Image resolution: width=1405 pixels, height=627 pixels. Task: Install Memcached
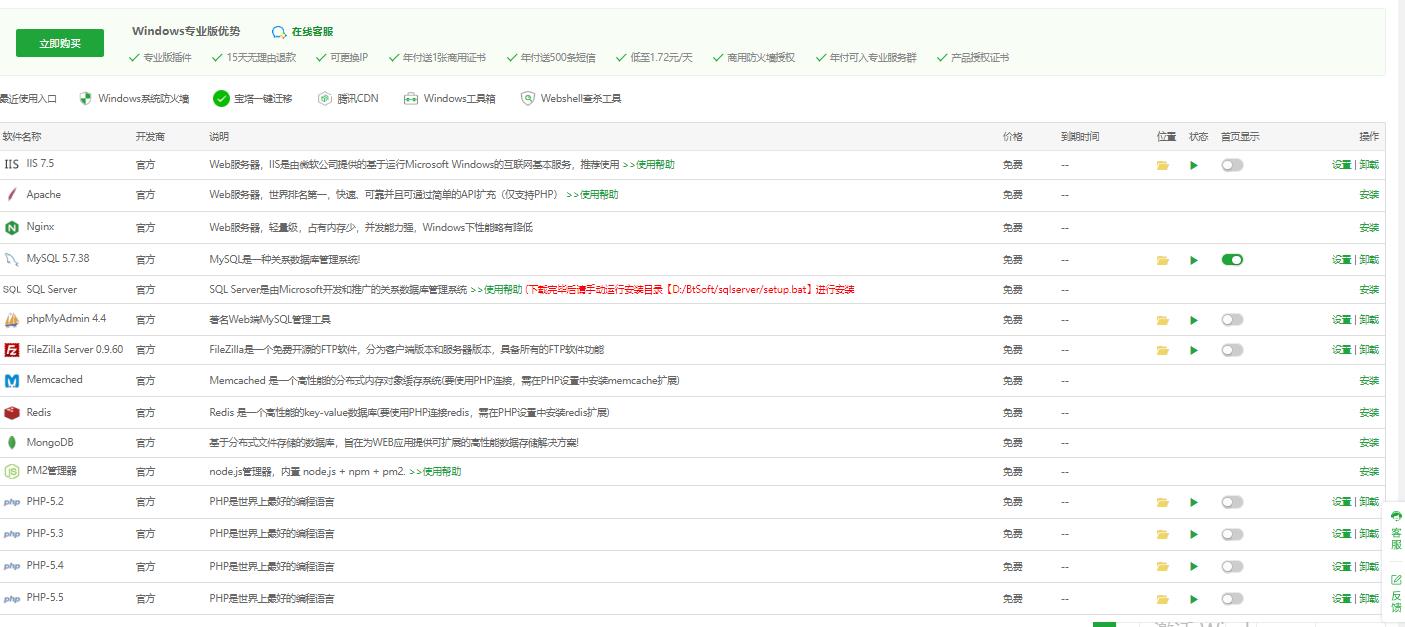pos(1369,381)
